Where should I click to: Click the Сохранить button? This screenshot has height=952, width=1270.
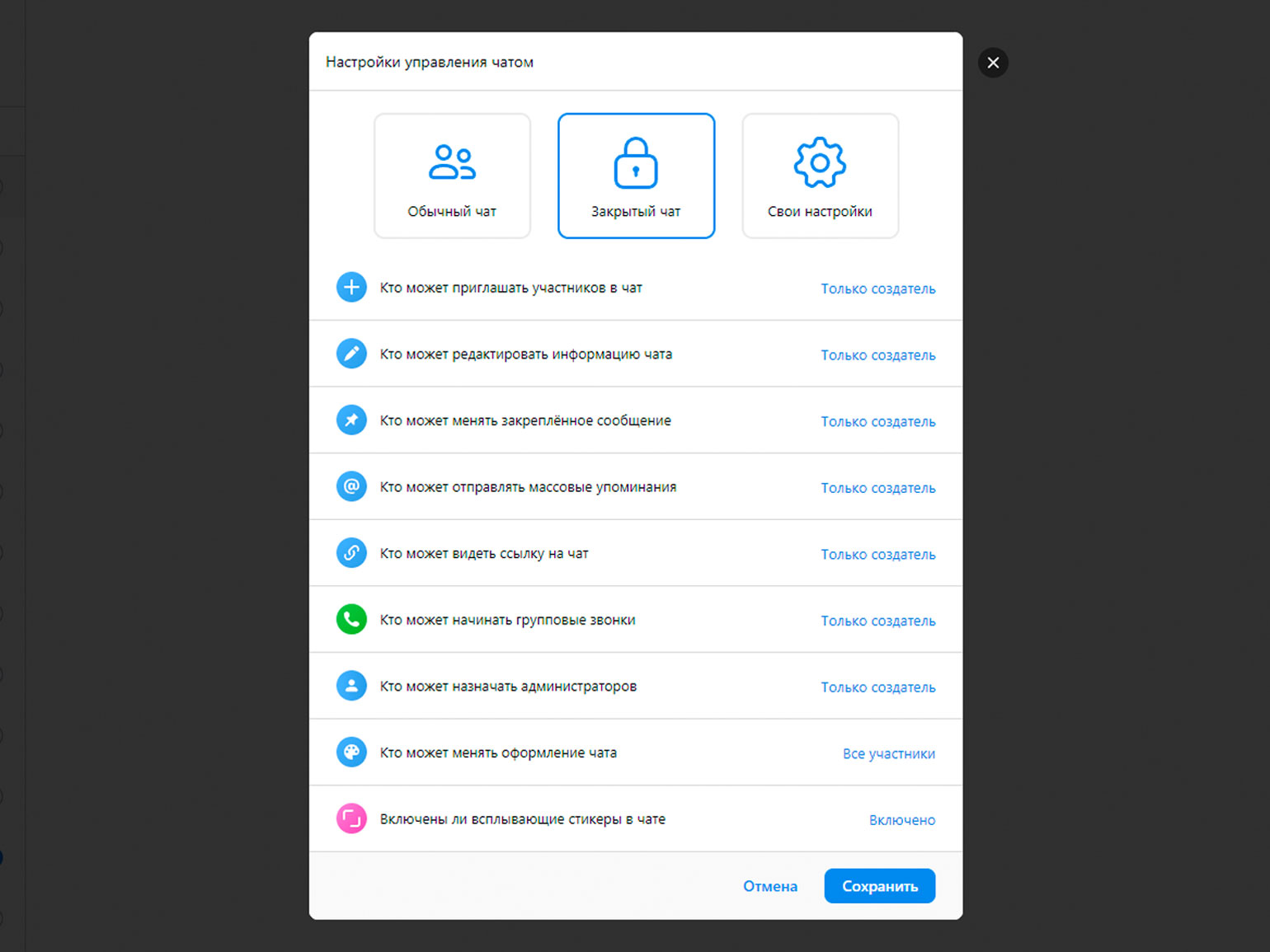(x=880, y=886)
